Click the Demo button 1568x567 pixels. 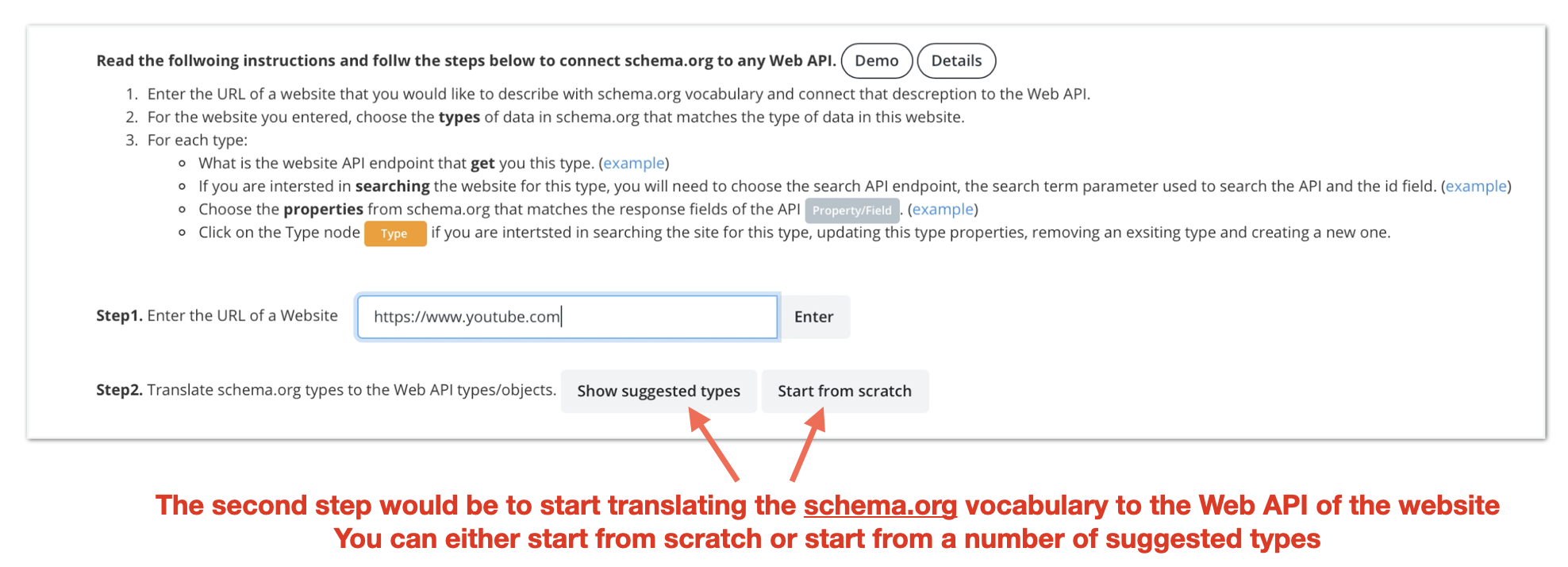pyautogui.click(x=876, y=61)
